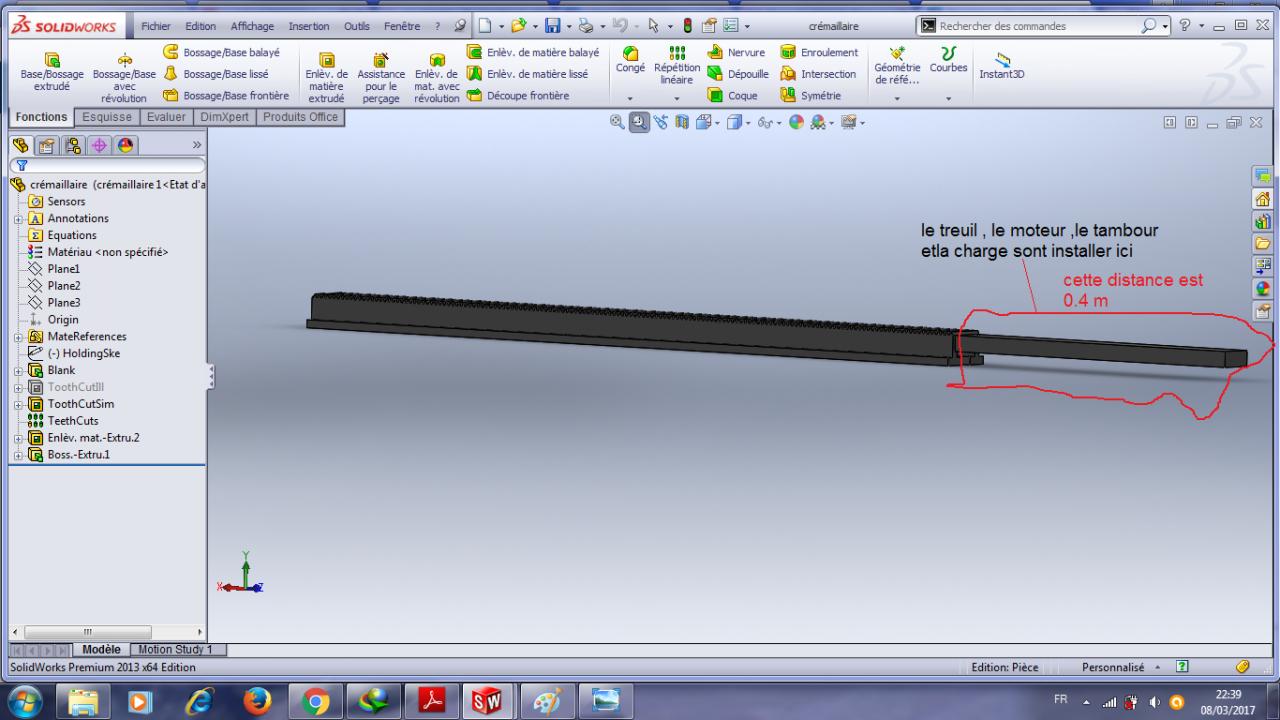Click the Print icon
Screen dimensions: 1280x720
586,26
